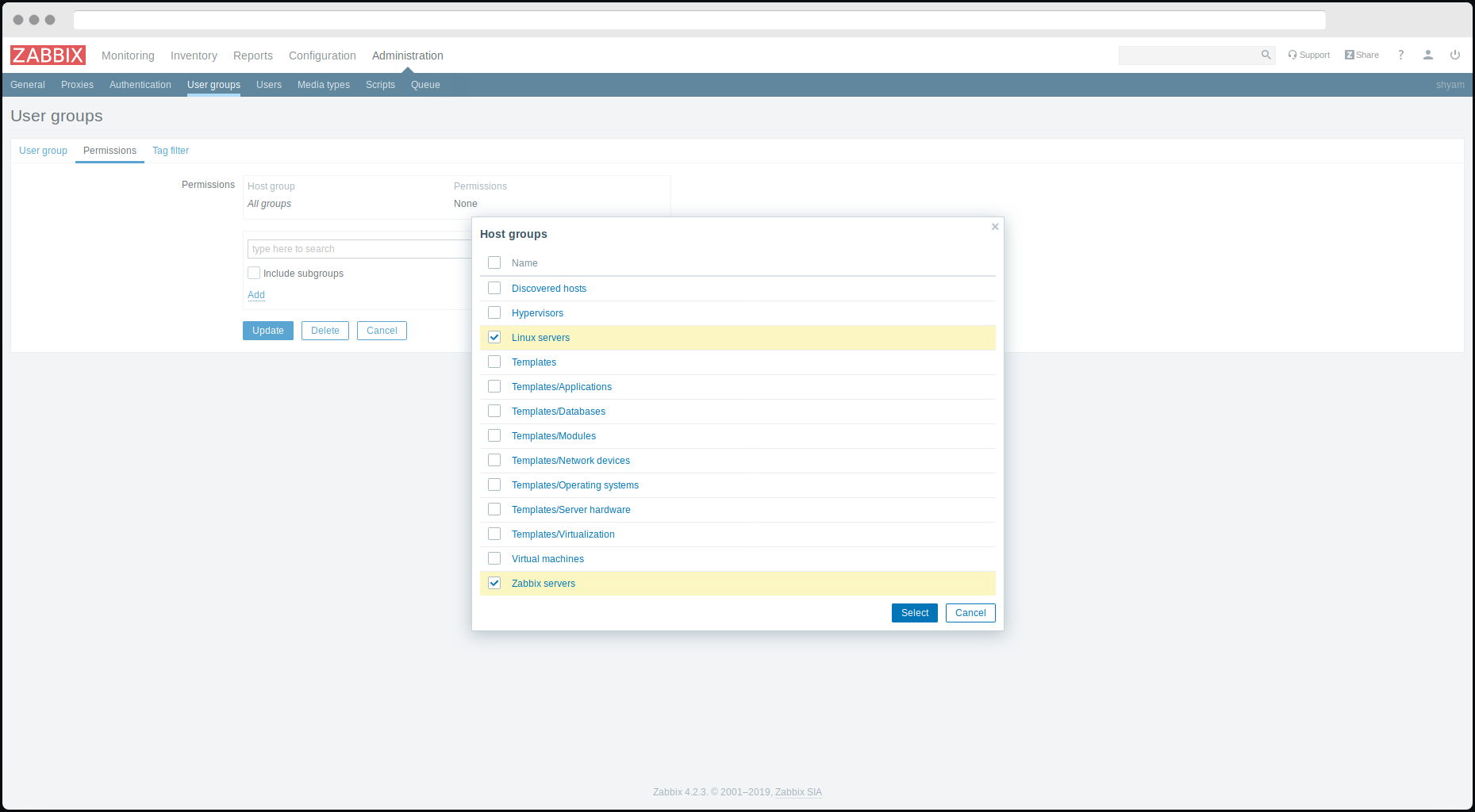Click the Delete button

325,331
